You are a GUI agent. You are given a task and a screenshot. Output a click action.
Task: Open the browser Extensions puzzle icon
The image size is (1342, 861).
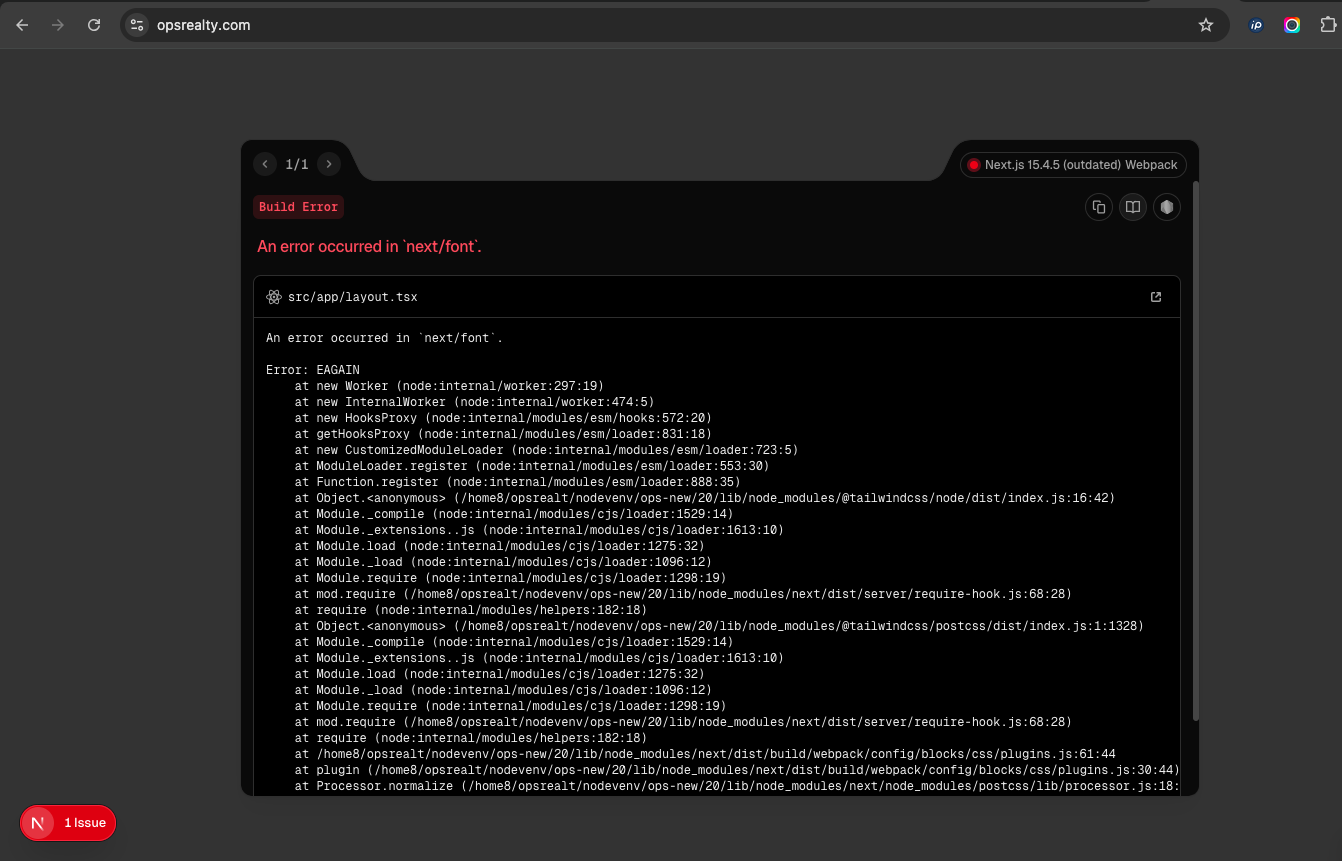coord(1328,25)
